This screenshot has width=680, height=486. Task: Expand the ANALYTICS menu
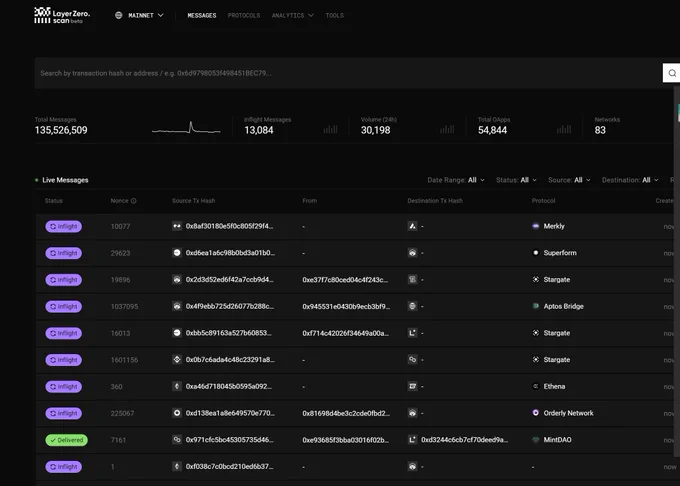pos(292,15)
